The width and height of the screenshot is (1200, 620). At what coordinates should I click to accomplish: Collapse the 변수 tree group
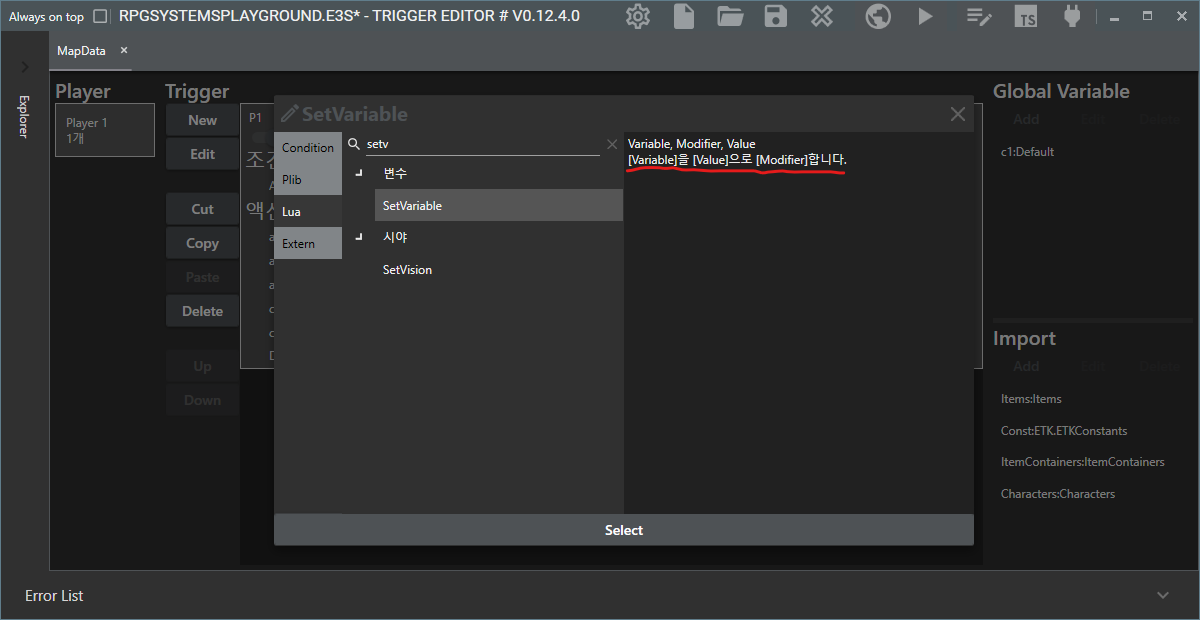358,174
